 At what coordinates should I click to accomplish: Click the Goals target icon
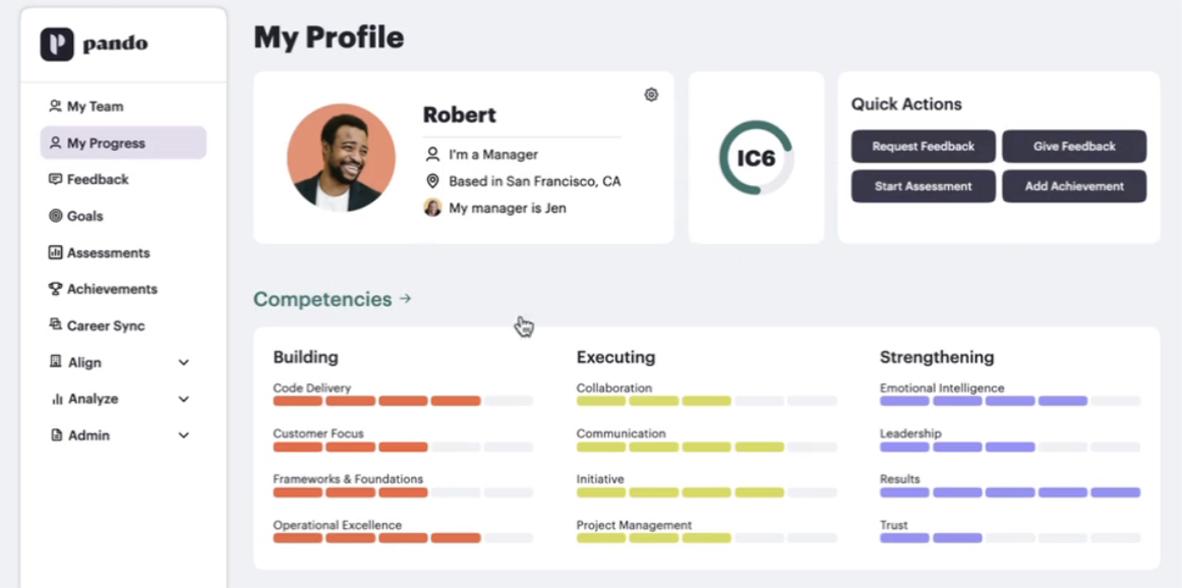[55, 216]
